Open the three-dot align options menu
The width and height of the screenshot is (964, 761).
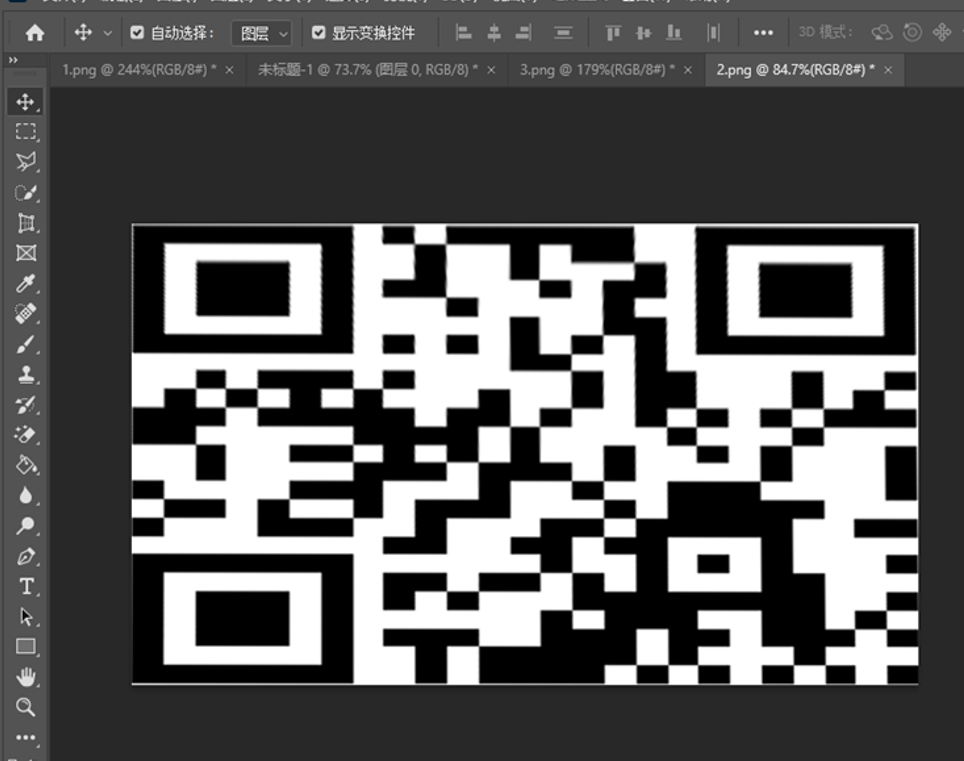tap(763, 33)
